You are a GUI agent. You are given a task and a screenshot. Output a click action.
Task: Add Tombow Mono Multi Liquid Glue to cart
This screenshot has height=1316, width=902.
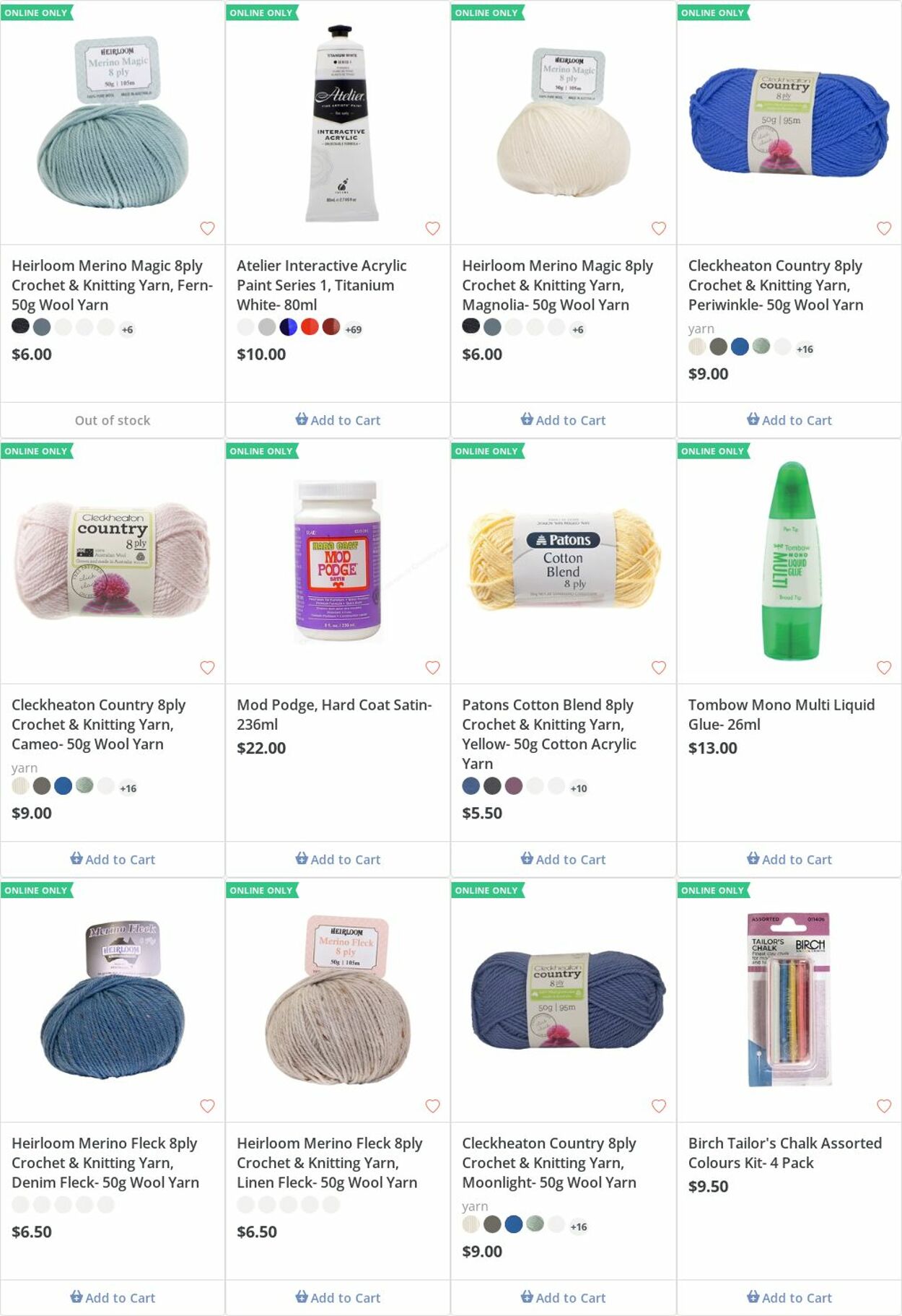tap(789, 859)
